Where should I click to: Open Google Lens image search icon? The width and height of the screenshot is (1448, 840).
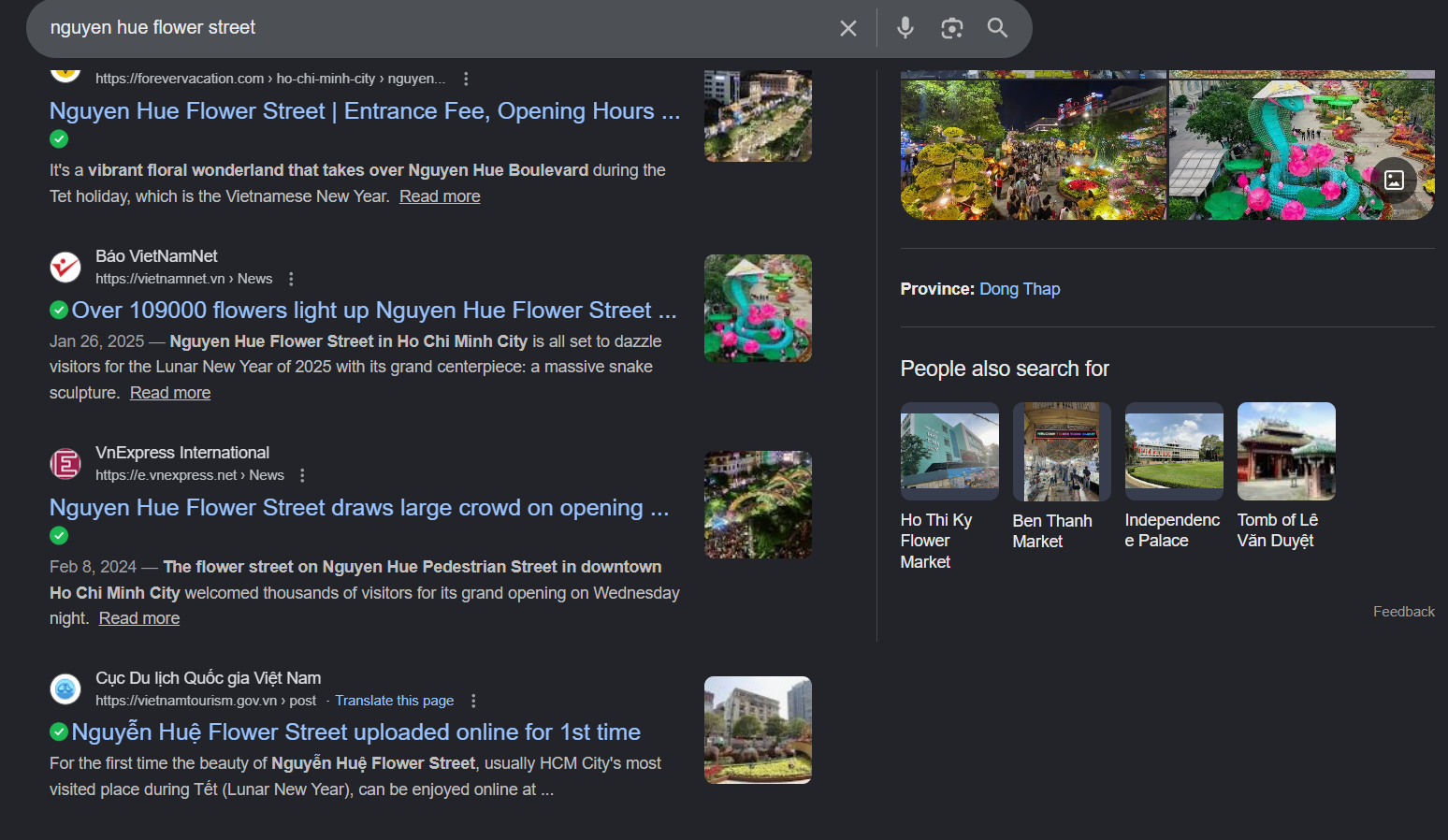click(x=951, y=28)
